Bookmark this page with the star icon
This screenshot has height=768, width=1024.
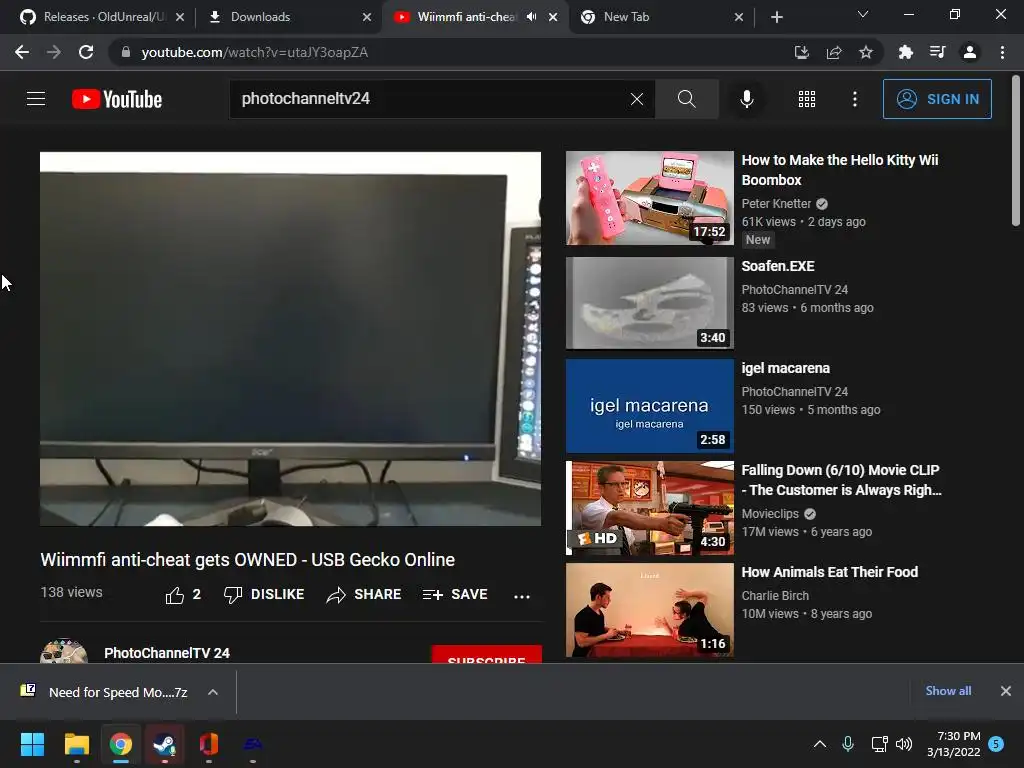coord(866,52)
